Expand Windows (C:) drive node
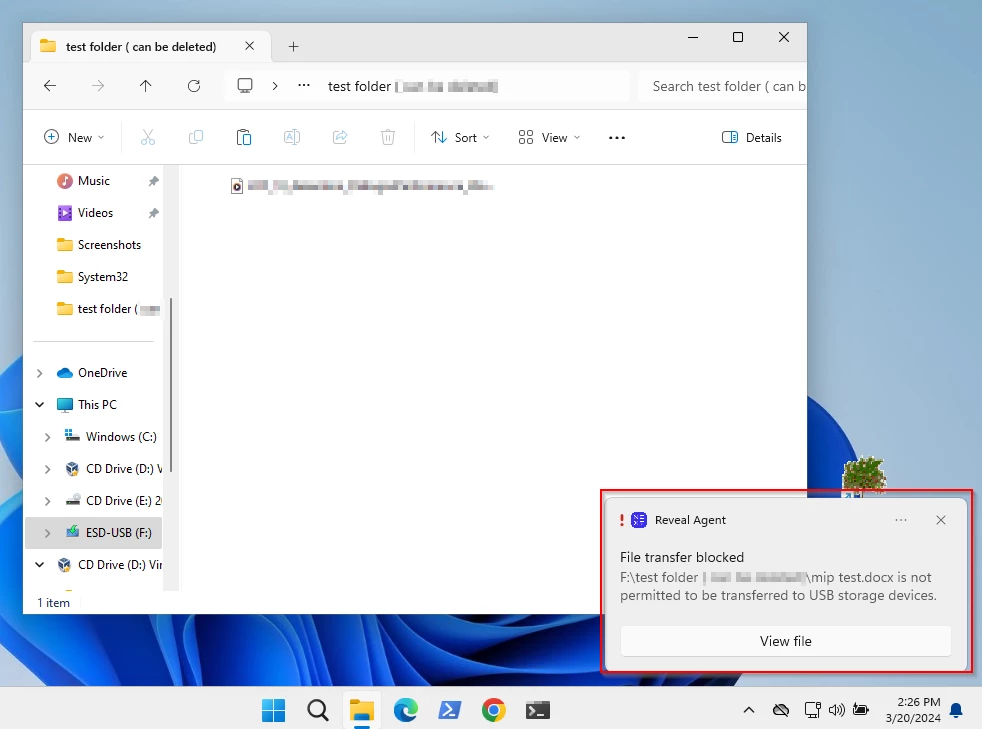This screenshot has height=729, width=982. [48, 437]
